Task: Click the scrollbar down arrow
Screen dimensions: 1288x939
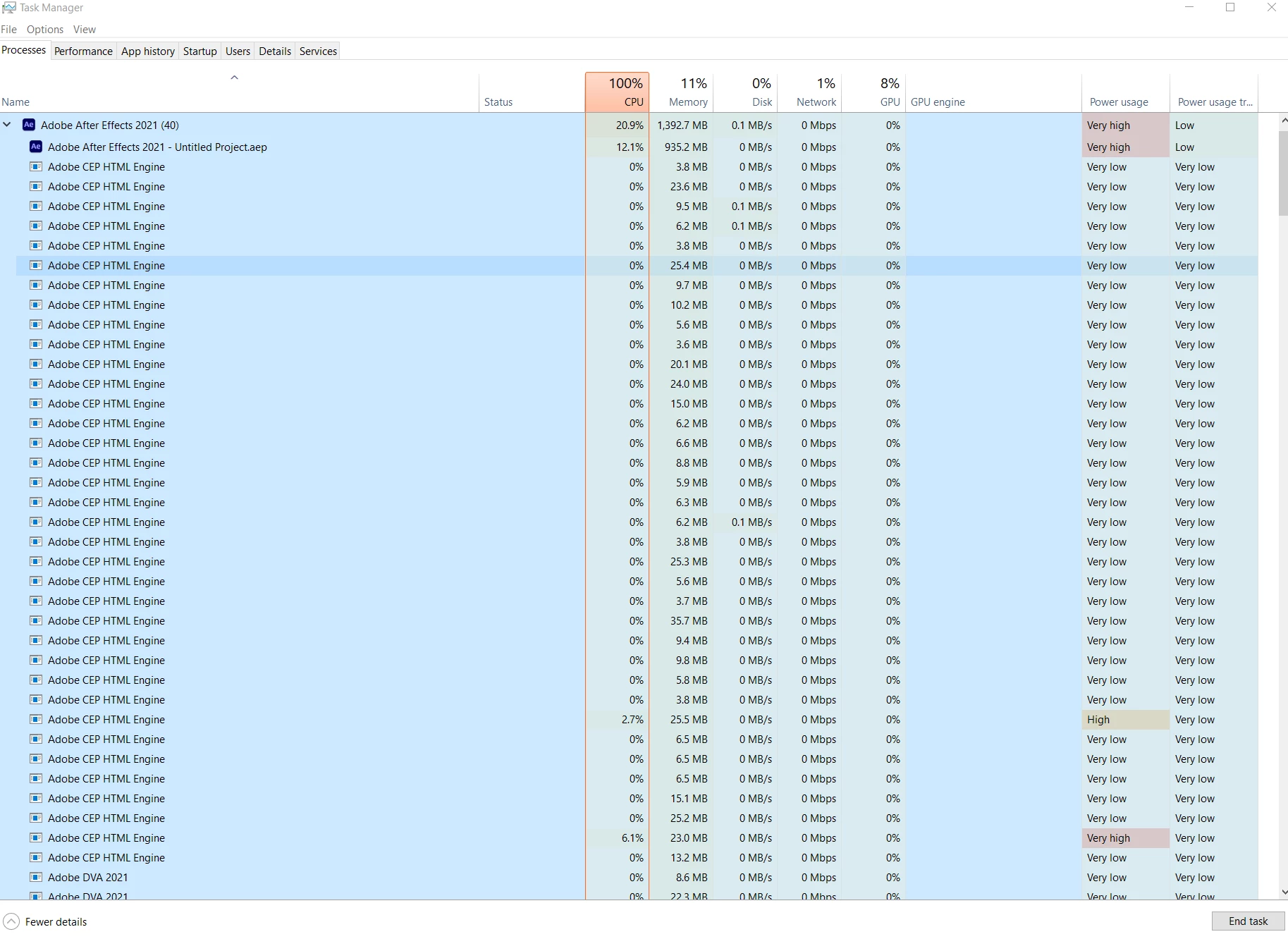Action: point(1283,892)
